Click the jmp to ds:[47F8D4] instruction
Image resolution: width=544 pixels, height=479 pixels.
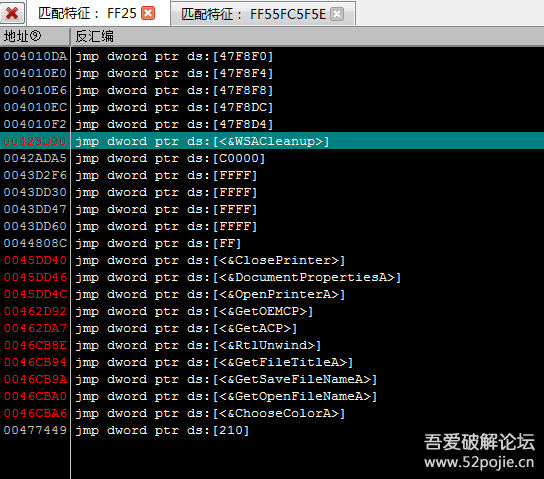click(x=174, y=124)
